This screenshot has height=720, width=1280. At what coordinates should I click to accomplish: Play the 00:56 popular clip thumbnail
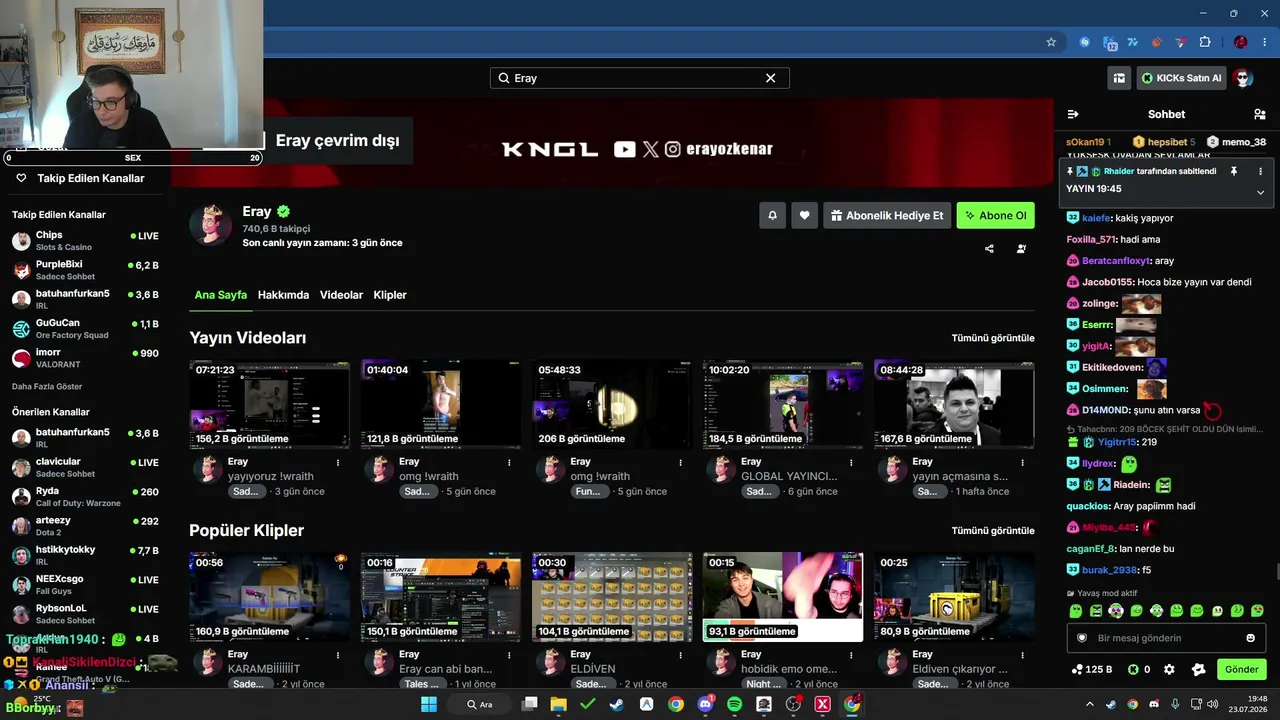270,597
